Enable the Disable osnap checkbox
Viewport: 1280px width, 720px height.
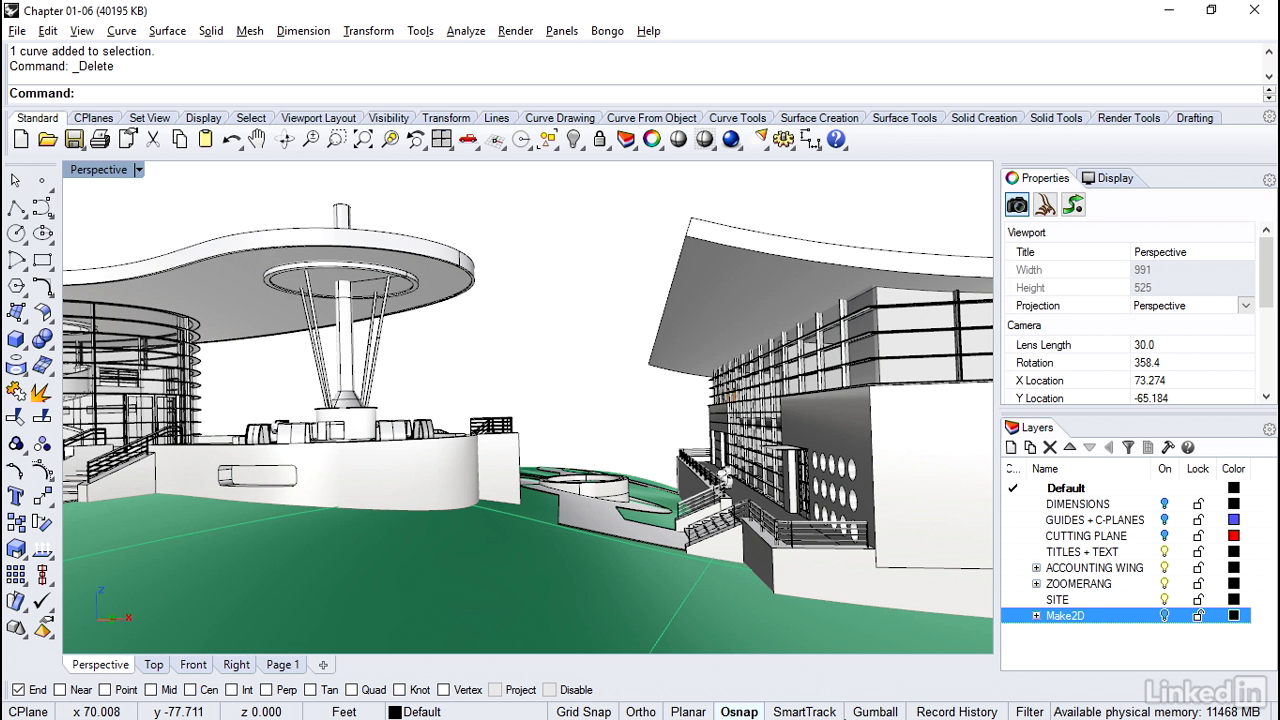pos(549,690)
